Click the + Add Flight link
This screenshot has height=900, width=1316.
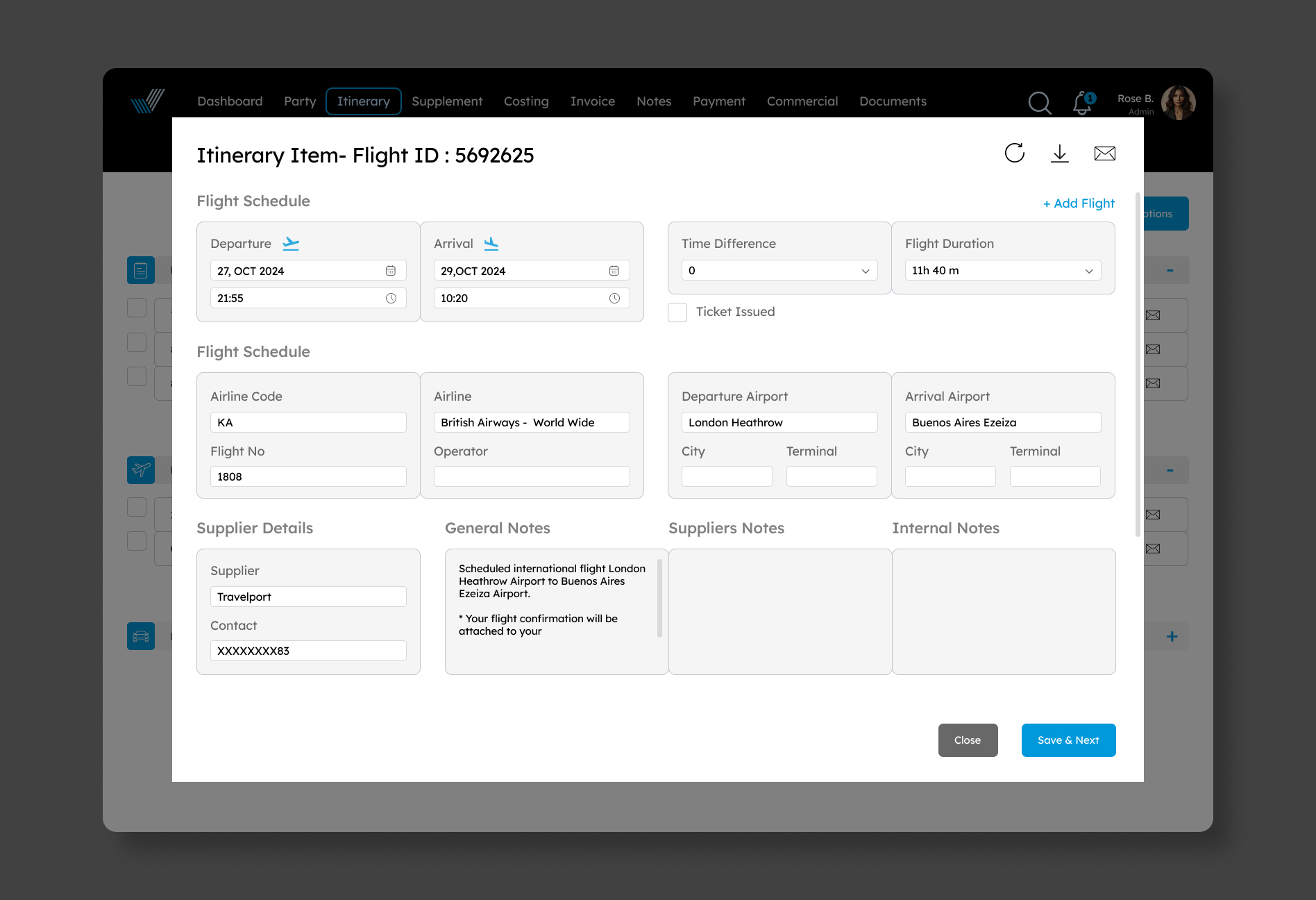pos(1079,203)
